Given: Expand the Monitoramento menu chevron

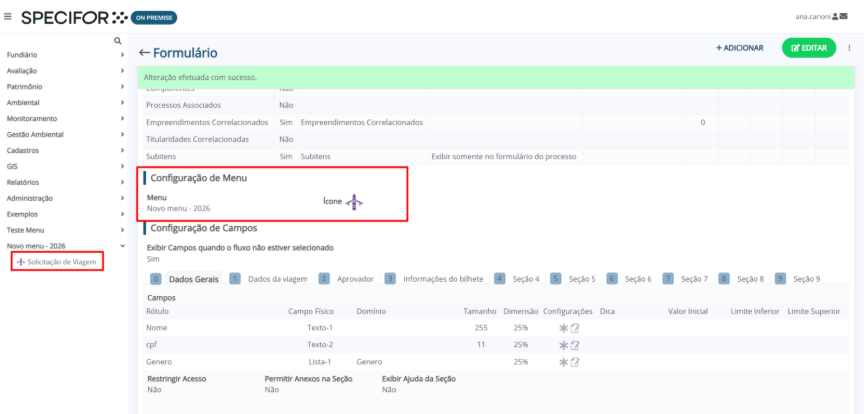Looking at the screenshot, I should [x=122, y=119].
